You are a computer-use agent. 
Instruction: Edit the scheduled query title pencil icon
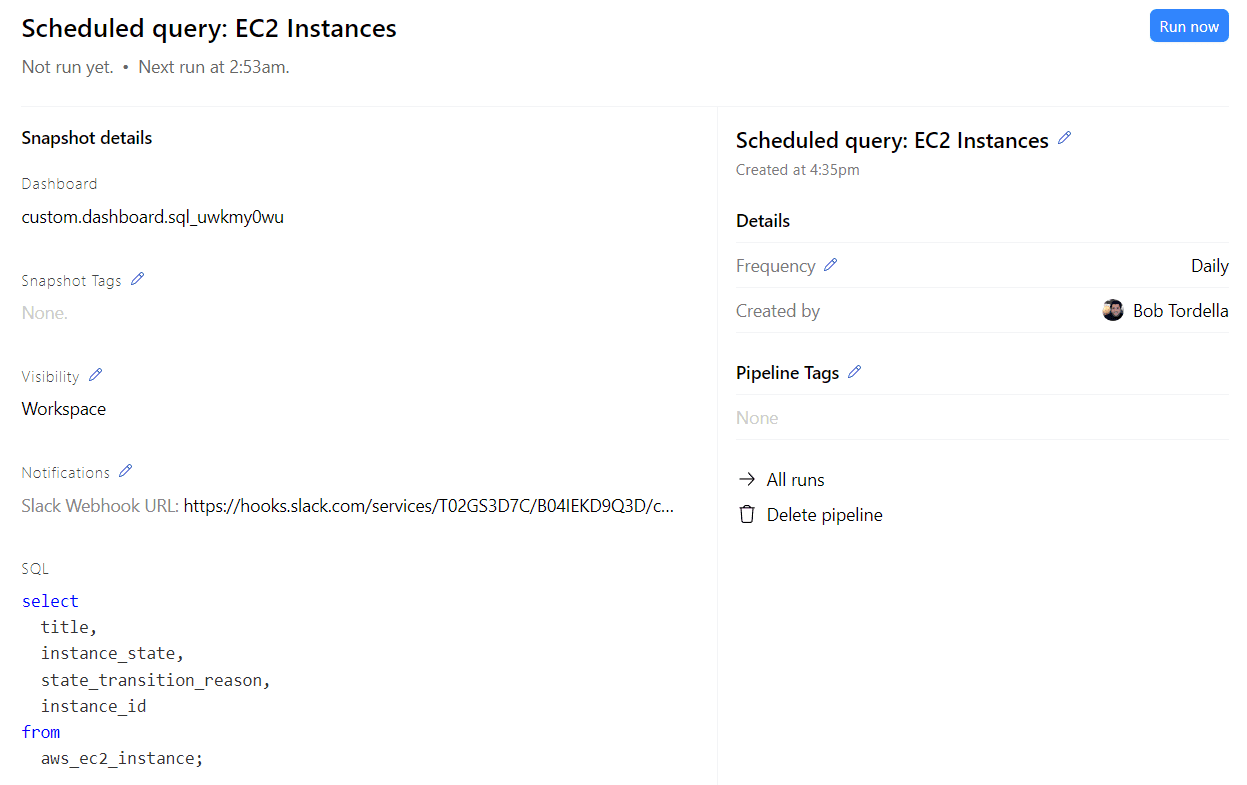1064,137
